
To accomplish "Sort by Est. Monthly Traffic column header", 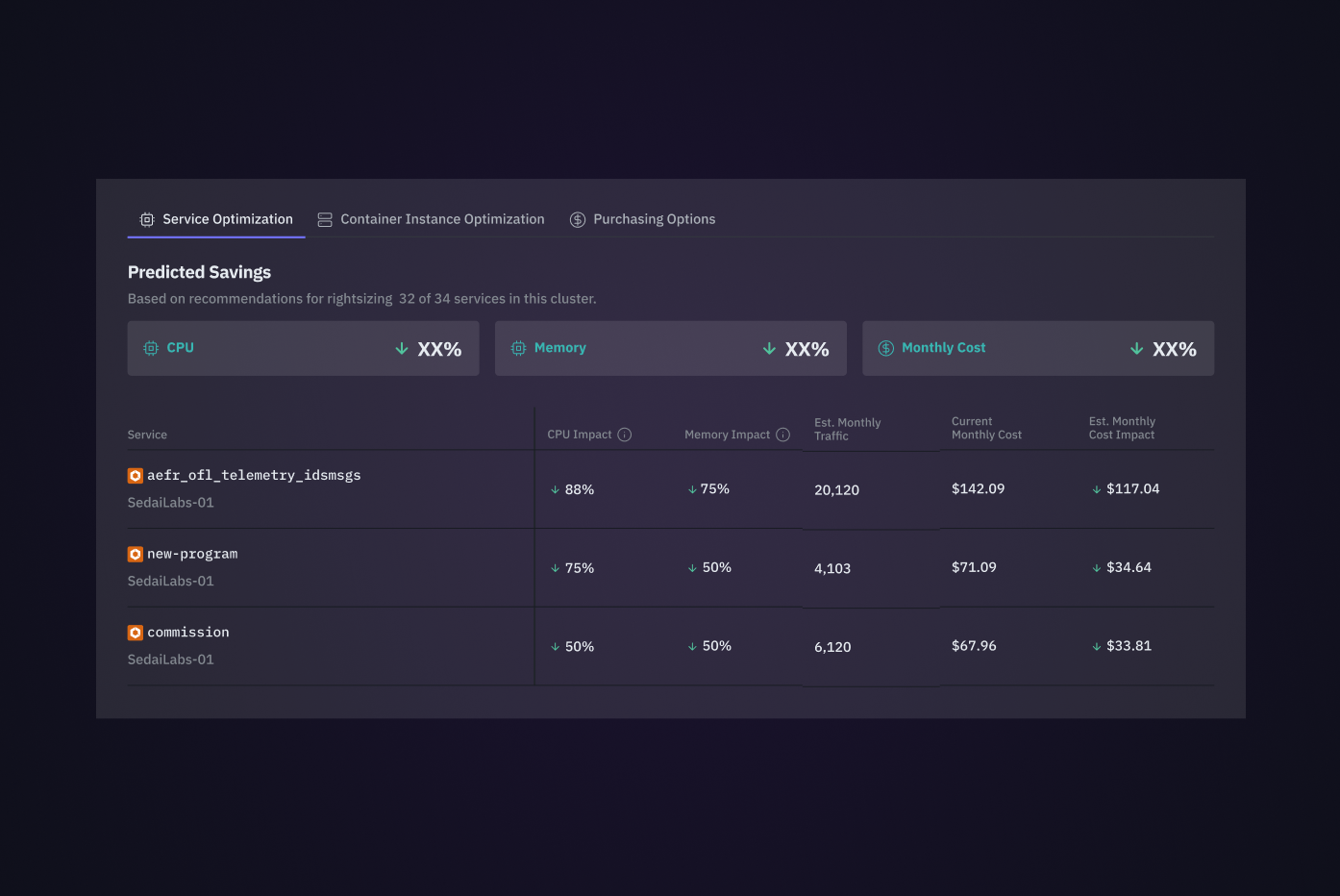I will [847, 429].
